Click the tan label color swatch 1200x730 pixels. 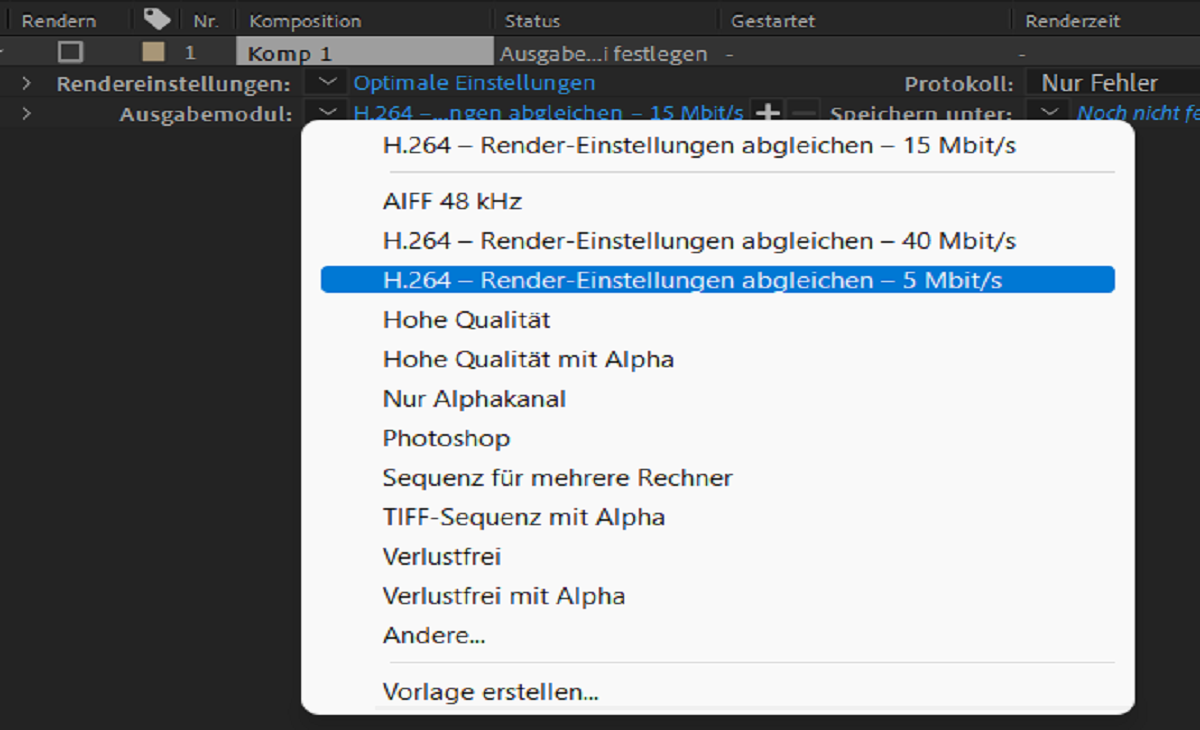(153, 52)
